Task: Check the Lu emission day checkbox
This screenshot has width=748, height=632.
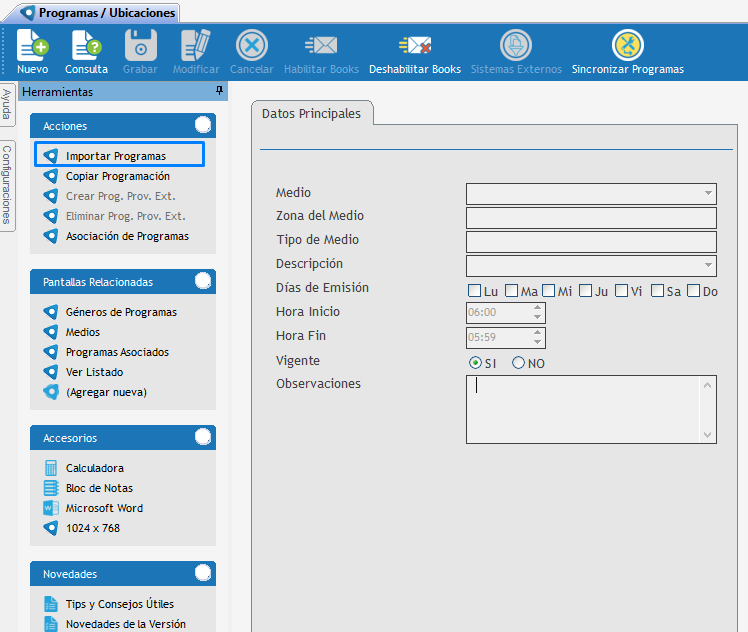Action: pyautogui.click(x=475, y=291)
